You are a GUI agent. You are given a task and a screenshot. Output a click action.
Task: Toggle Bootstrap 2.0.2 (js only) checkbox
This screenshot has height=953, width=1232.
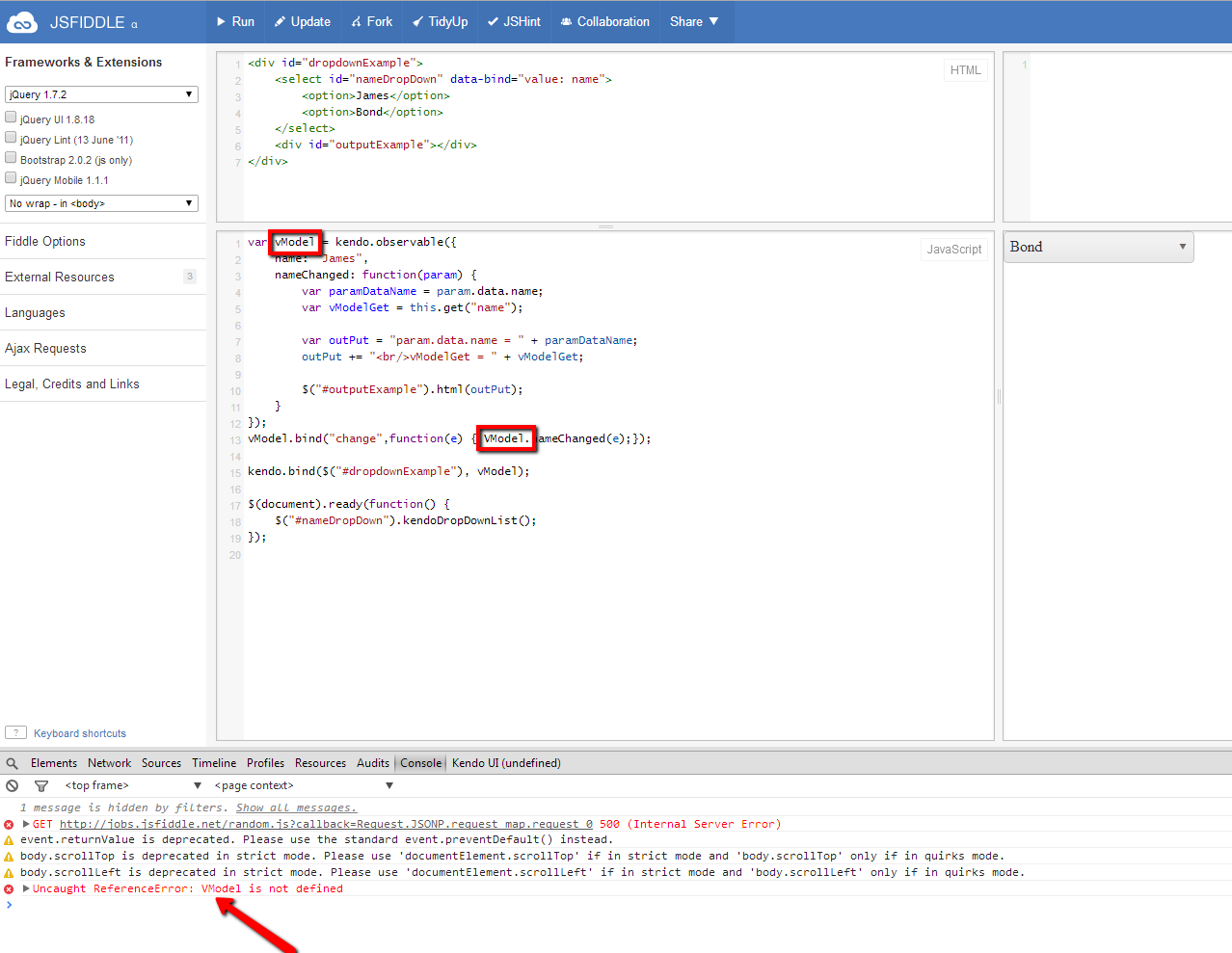pos(11,157)
